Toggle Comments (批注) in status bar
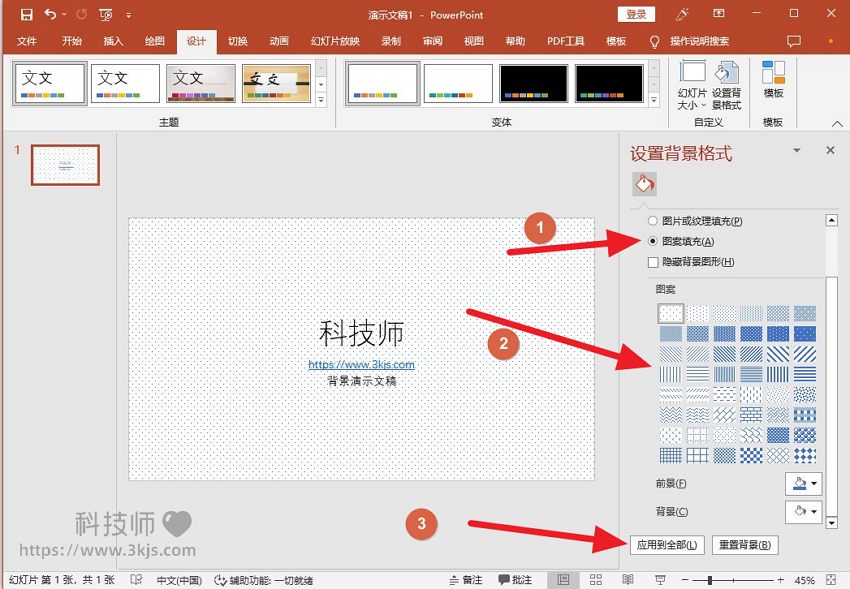Image resolution: width=850 pixels, height=589 pixels. pyautogui.click(x=515, y=580)
